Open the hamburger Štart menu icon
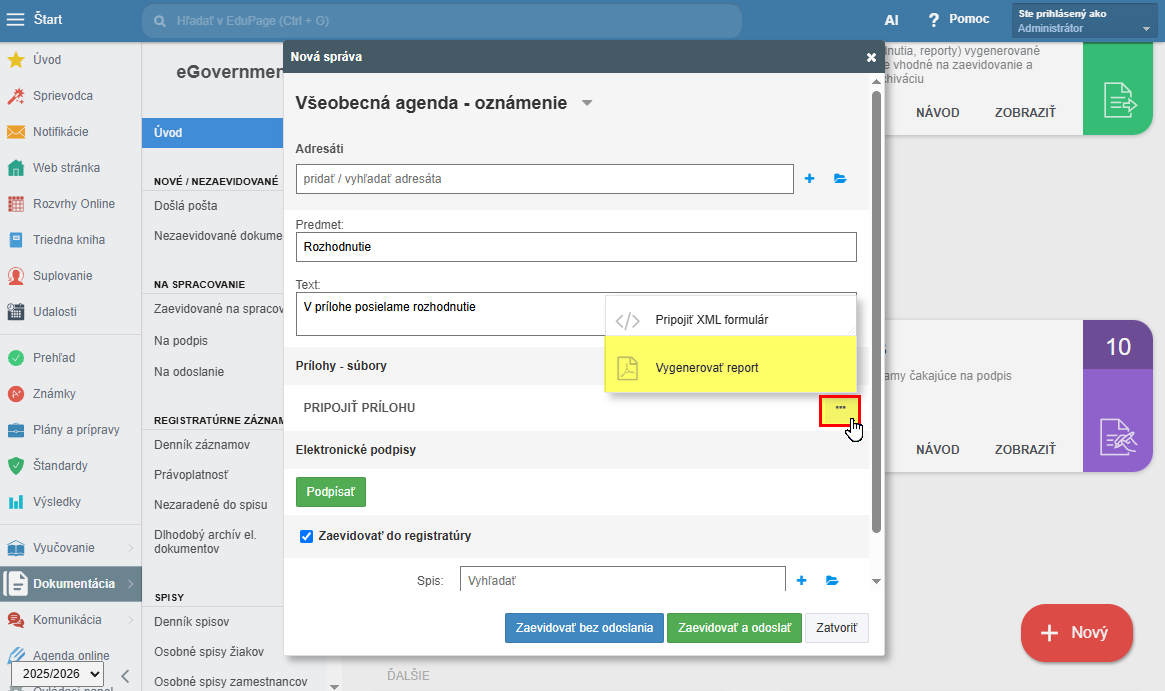The image size is (1165, 691). (x=15, y=20)
